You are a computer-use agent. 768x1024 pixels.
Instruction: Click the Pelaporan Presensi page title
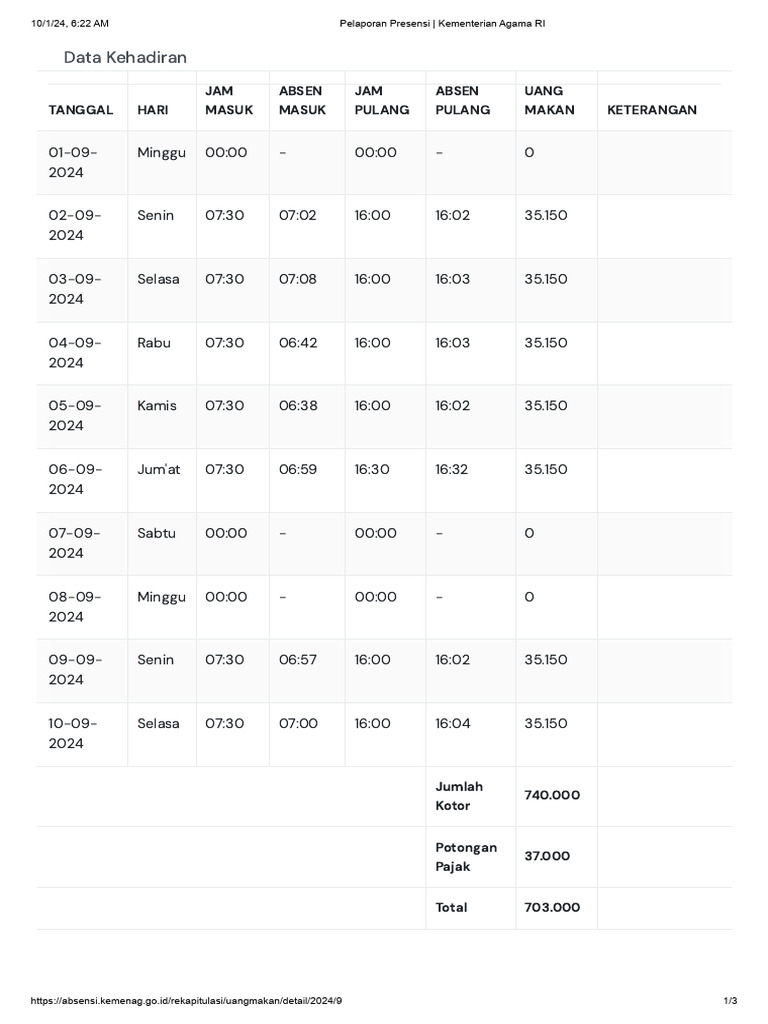[x=441, y=23]
